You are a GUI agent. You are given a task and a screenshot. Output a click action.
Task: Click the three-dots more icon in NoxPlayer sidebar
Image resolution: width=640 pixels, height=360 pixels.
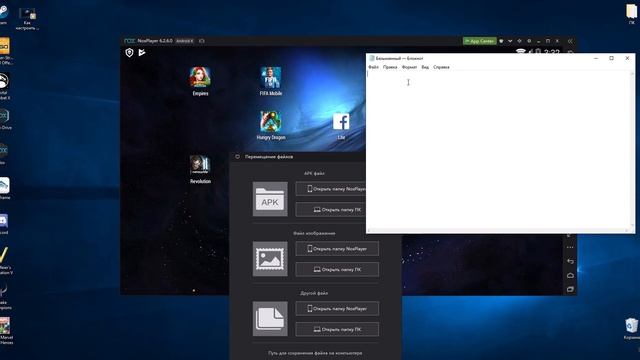click(570, 247)
